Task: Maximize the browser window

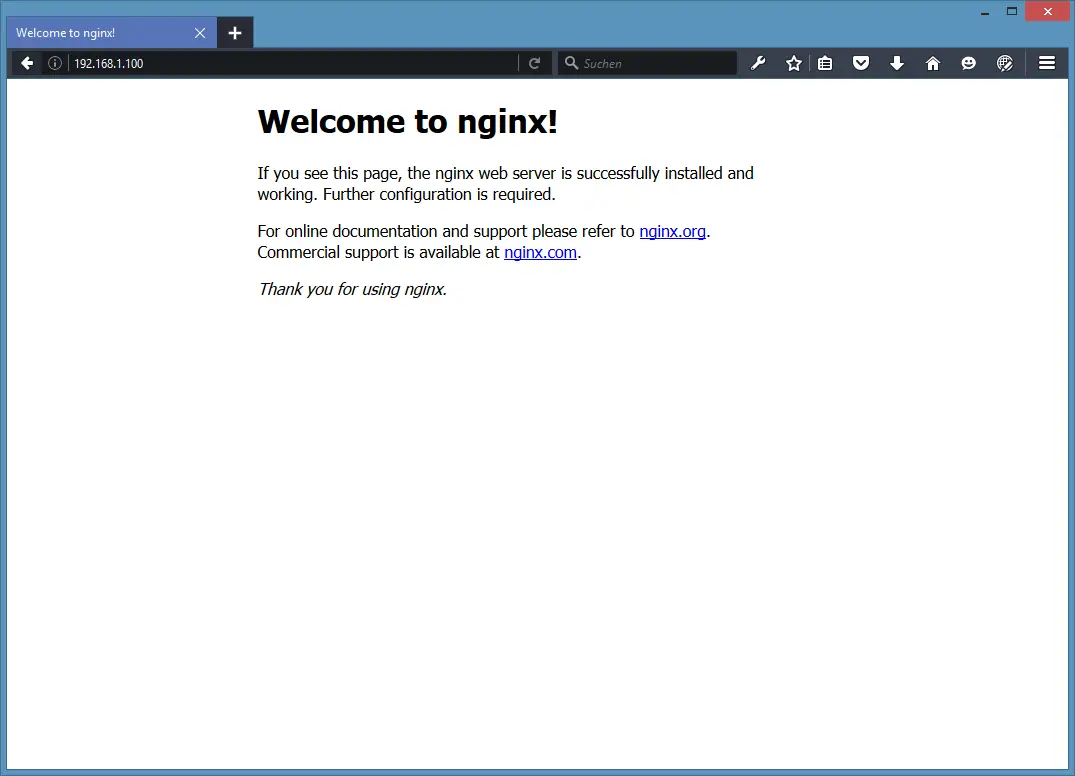Action: [x=1011, y=11]
